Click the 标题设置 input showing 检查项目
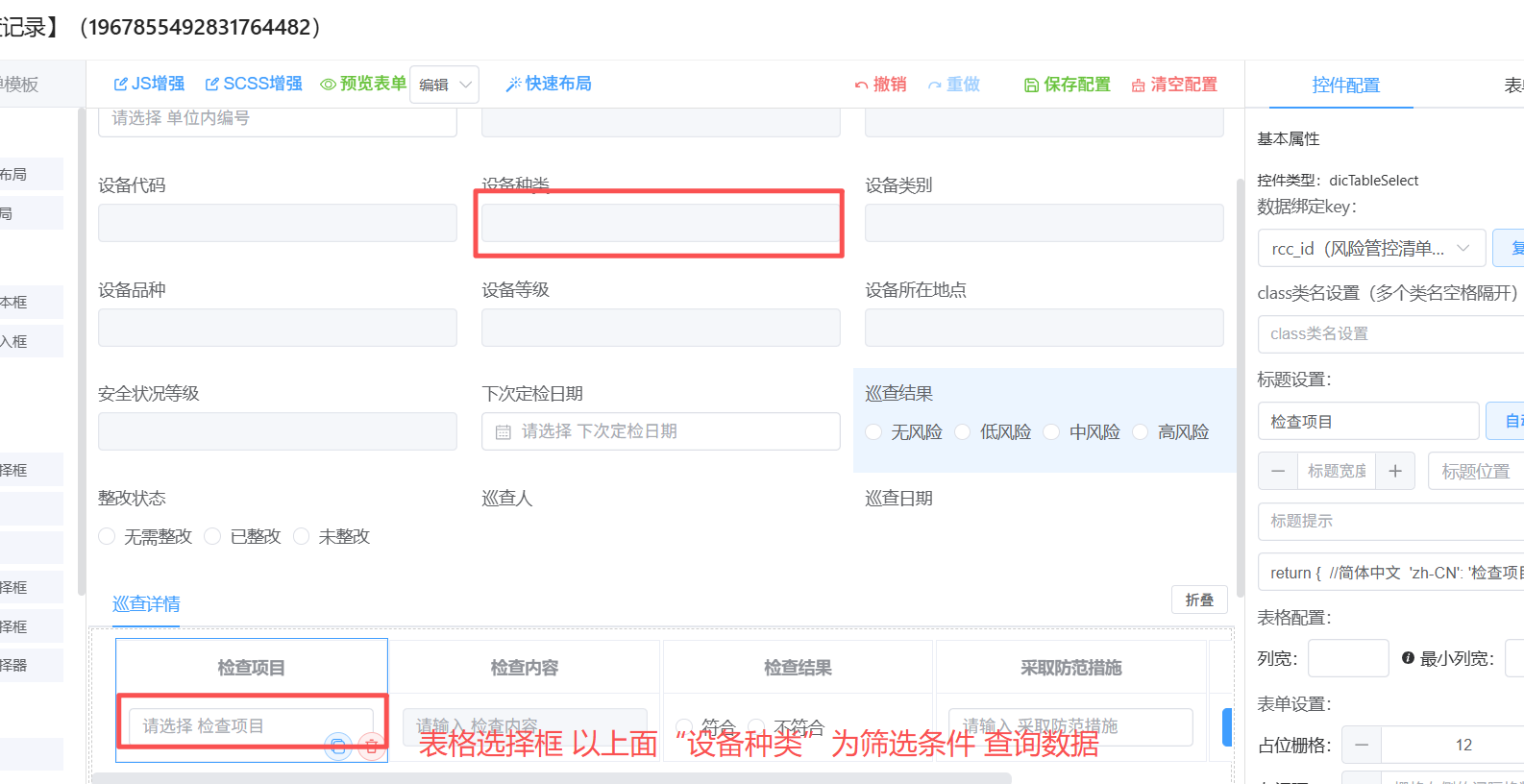 point(1367,421)
